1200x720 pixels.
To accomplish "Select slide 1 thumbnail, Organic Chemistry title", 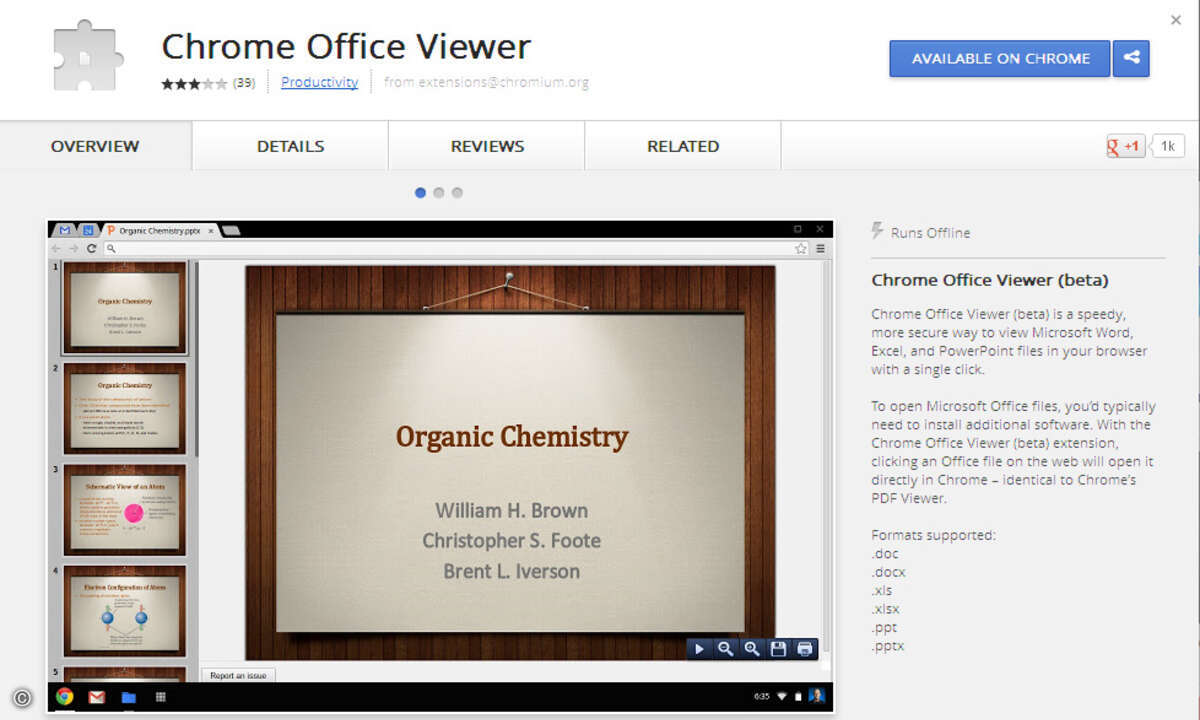I will (x=124, y=308).
